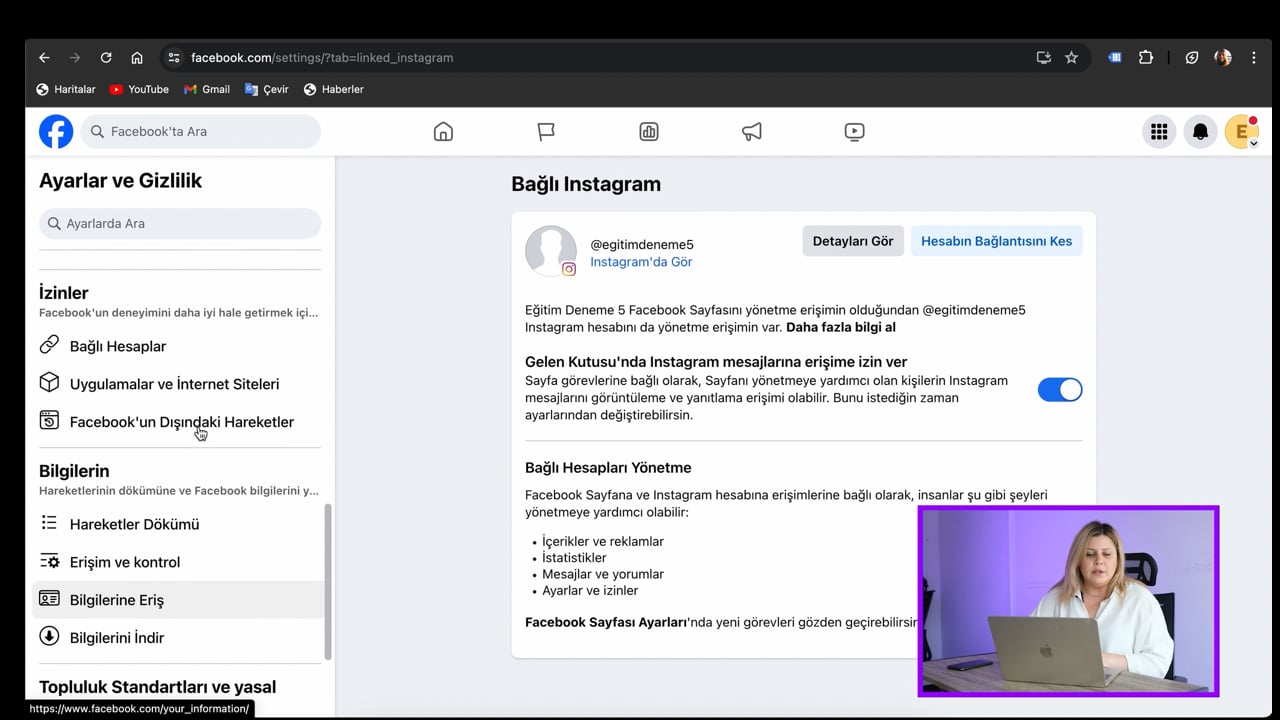Open Bilgilerine Eriş
1280x720 pixels.
[x=180, y=600]
